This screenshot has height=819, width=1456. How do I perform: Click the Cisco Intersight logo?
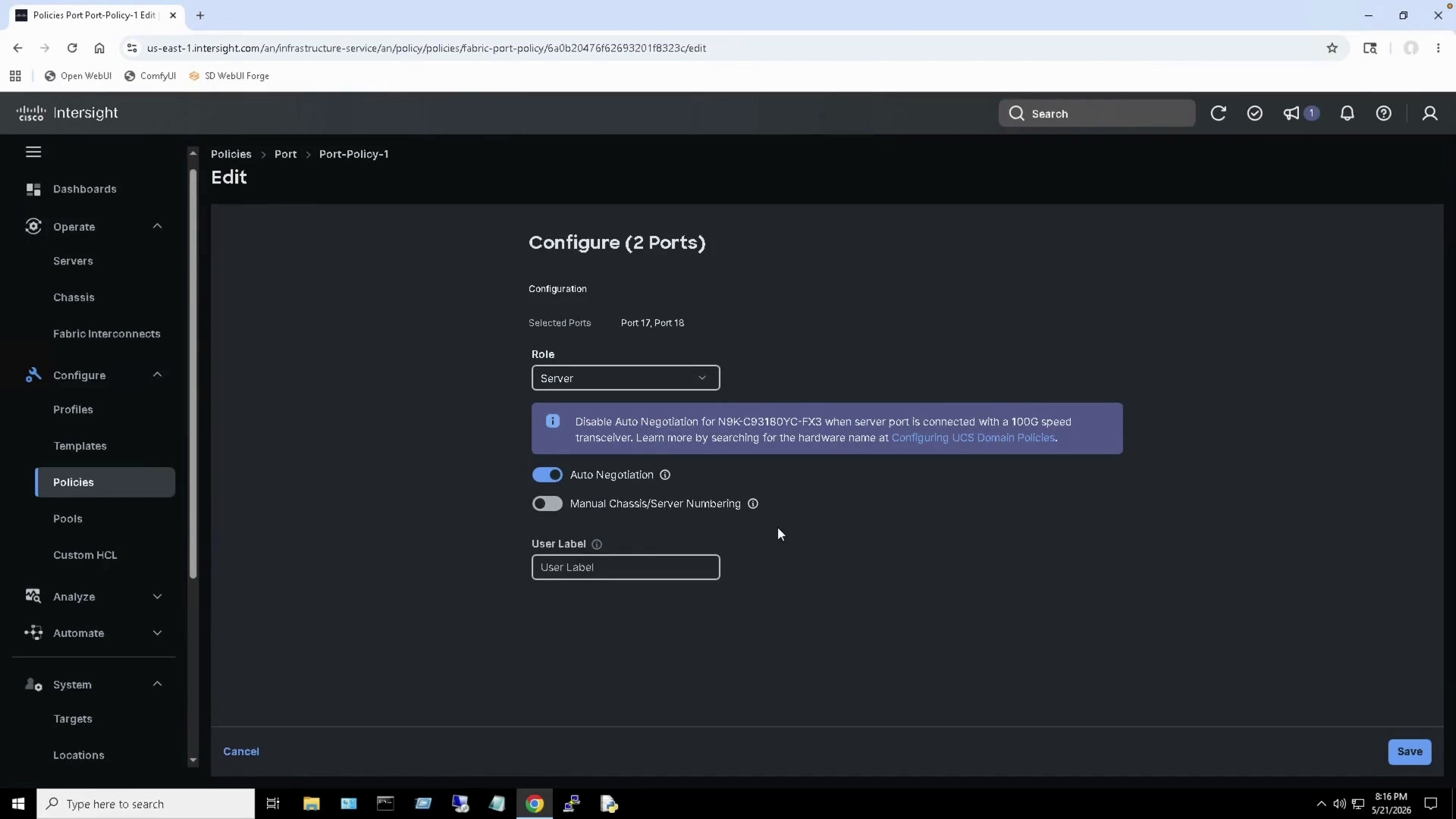point(67,113)
